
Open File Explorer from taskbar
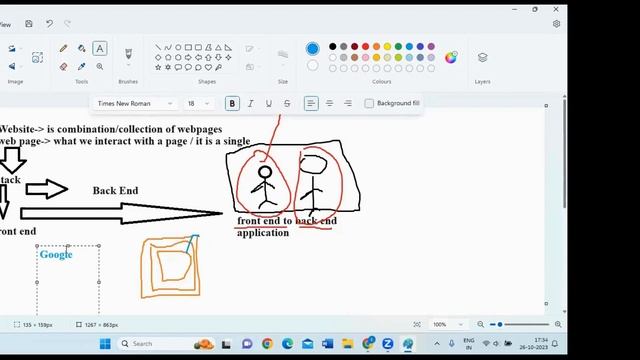click(x=347, y=344)
